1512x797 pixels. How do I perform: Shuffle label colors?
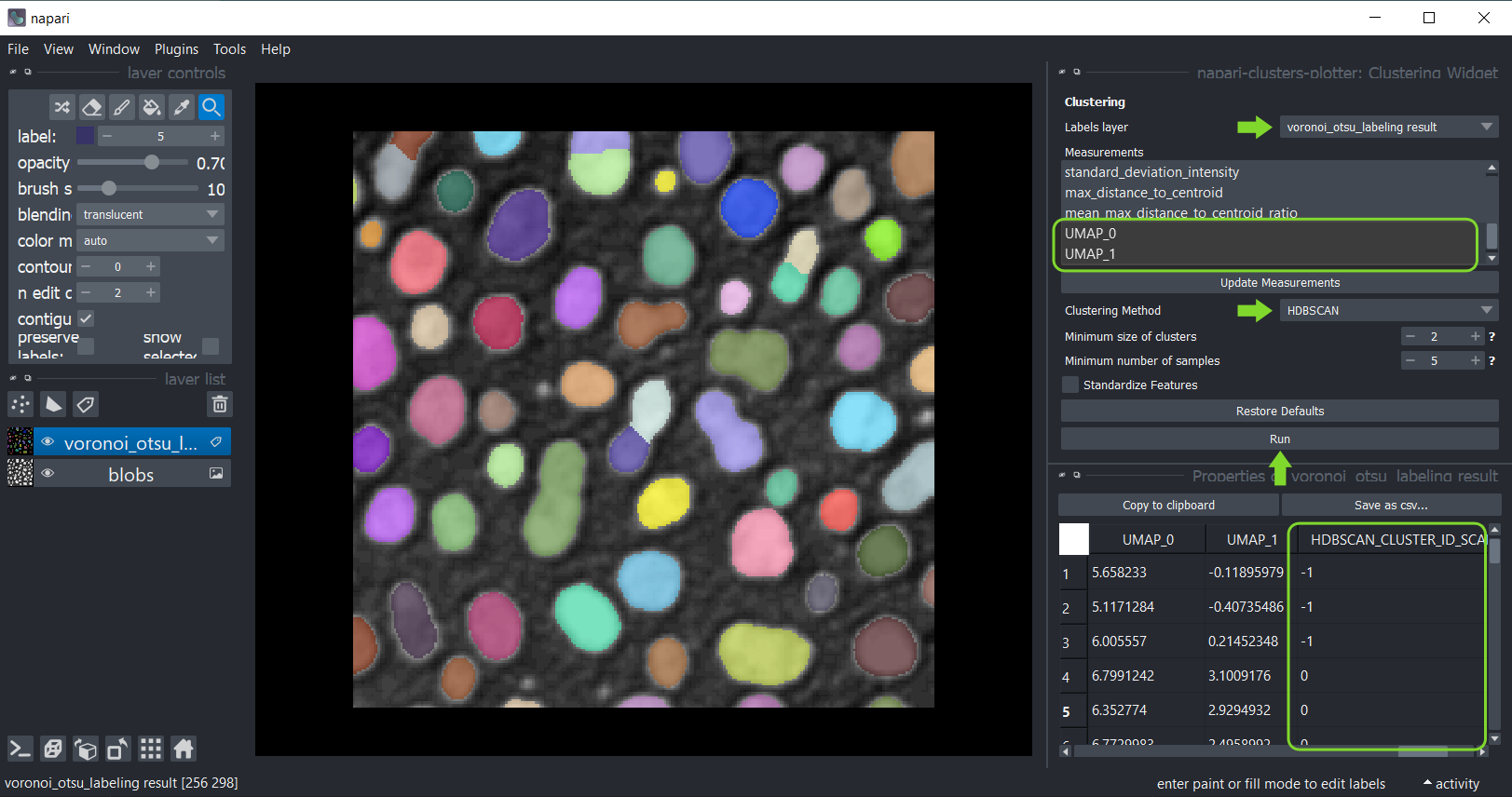(x=61, y=107)
